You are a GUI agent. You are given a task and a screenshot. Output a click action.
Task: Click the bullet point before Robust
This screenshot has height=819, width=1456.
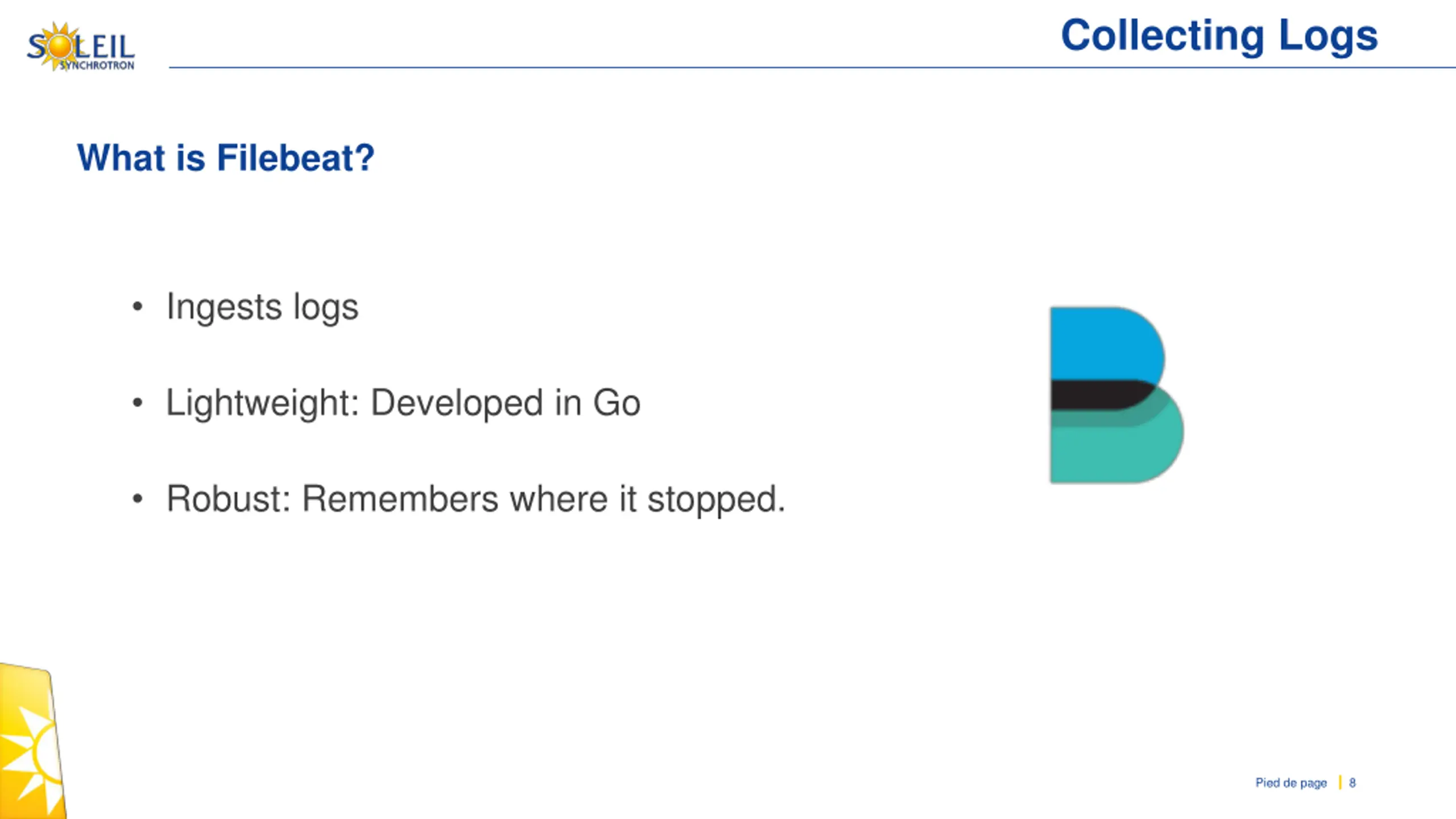137,499
